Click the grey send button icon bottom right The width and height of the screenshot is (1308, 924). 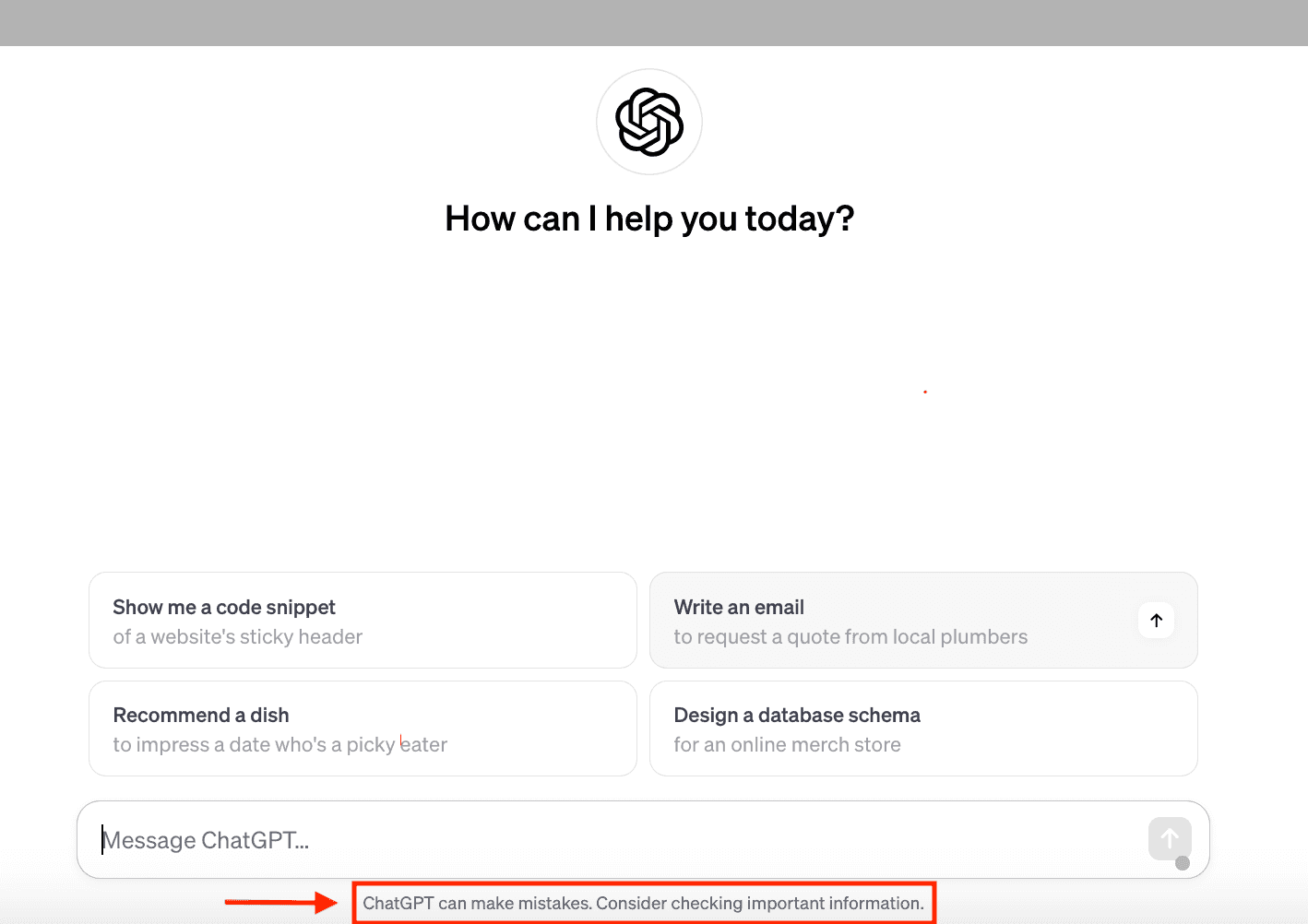click(x=1169, y=839)
